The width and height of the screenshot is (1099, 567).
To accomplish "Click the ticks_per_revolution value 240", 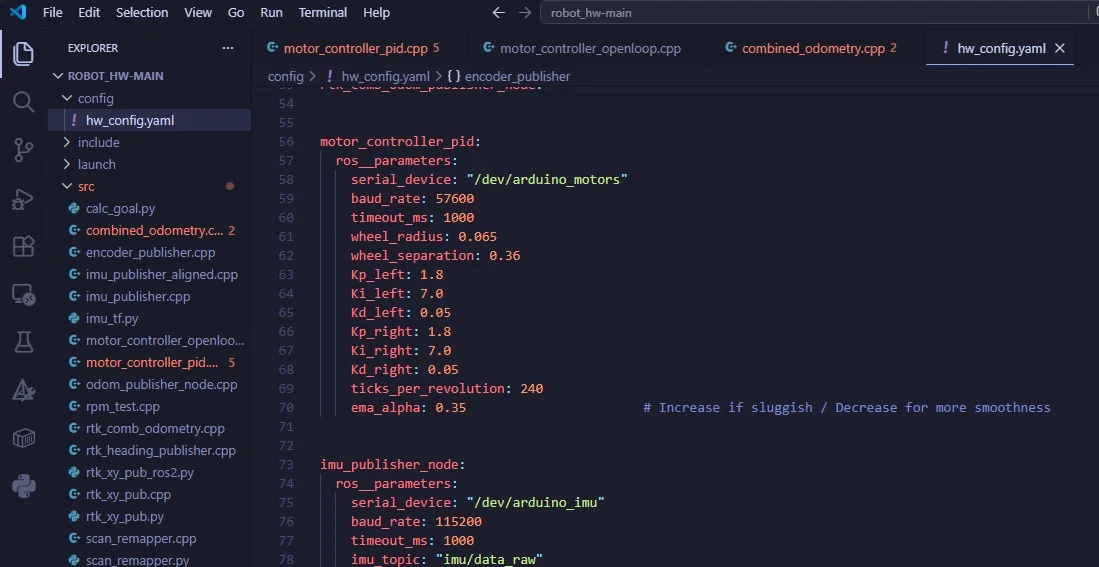I will pos(532,388).
